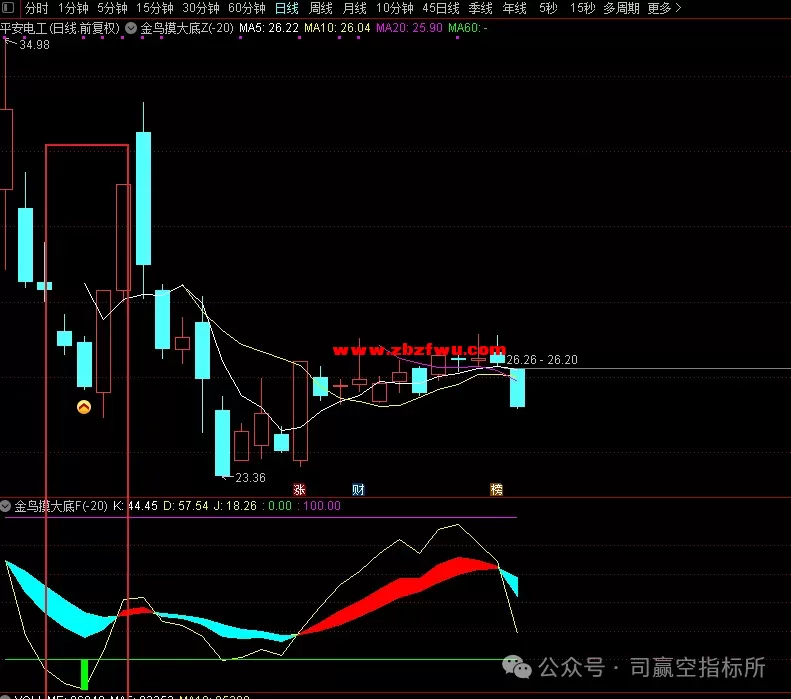Click the panel layout icon at top-left
The image size is (791, 699).
(x=8, y=8)
